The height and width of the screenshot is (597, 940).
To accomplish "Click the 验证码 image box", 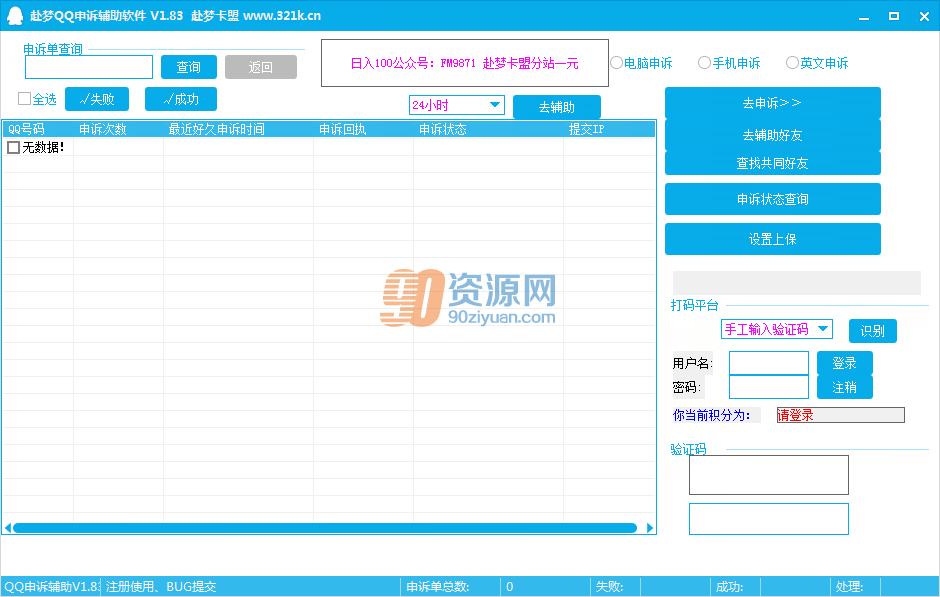I will pos(769,475).
